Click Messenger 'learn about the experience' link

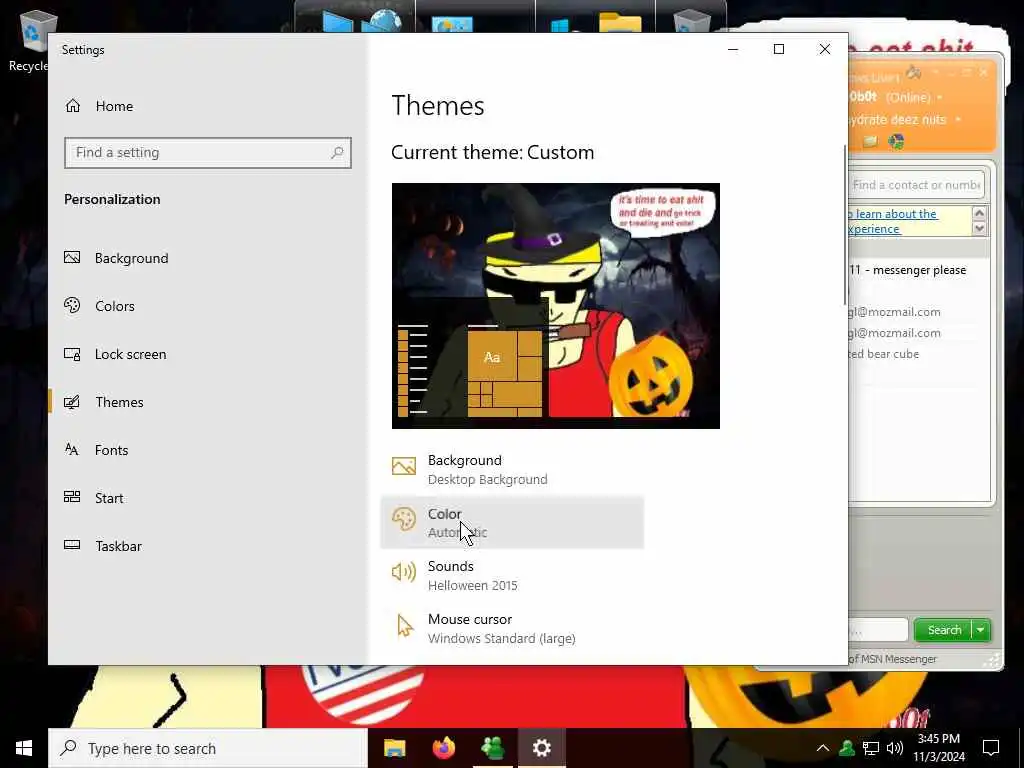click(893, 221)
